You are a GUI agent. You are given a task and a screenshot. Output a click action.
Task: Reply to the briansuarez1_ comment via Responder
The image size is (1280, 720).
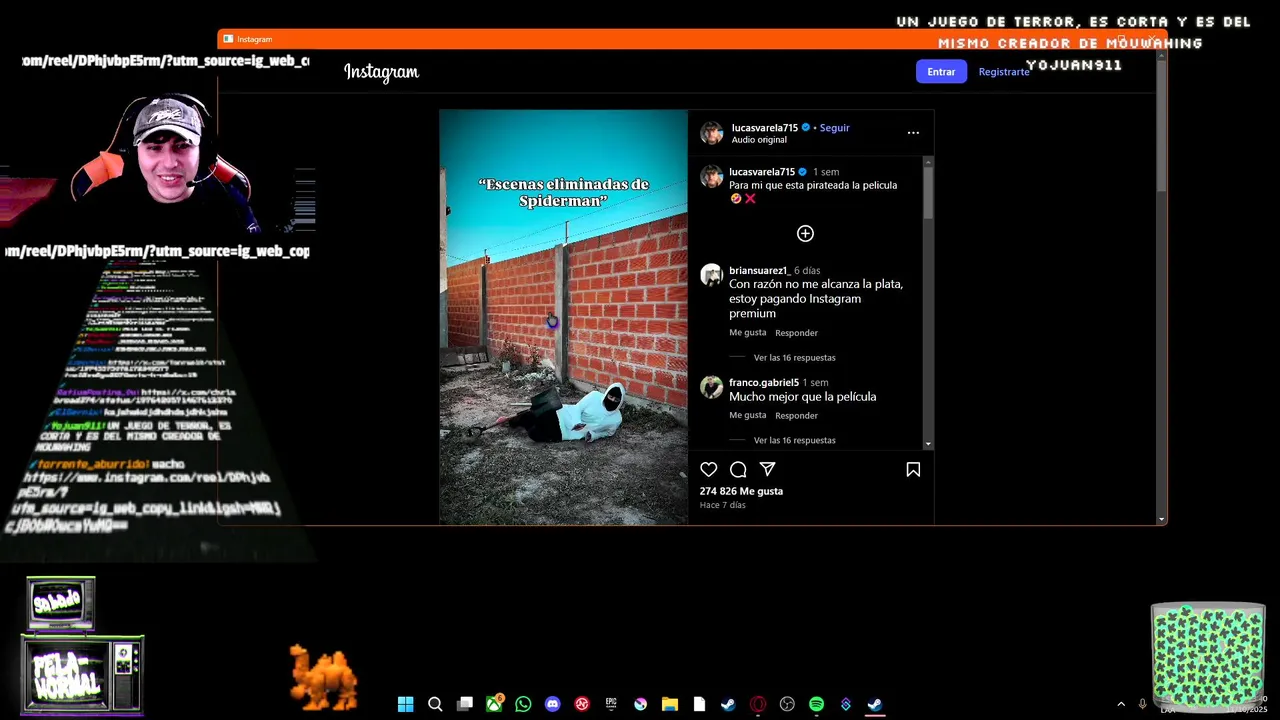point(796,333)
